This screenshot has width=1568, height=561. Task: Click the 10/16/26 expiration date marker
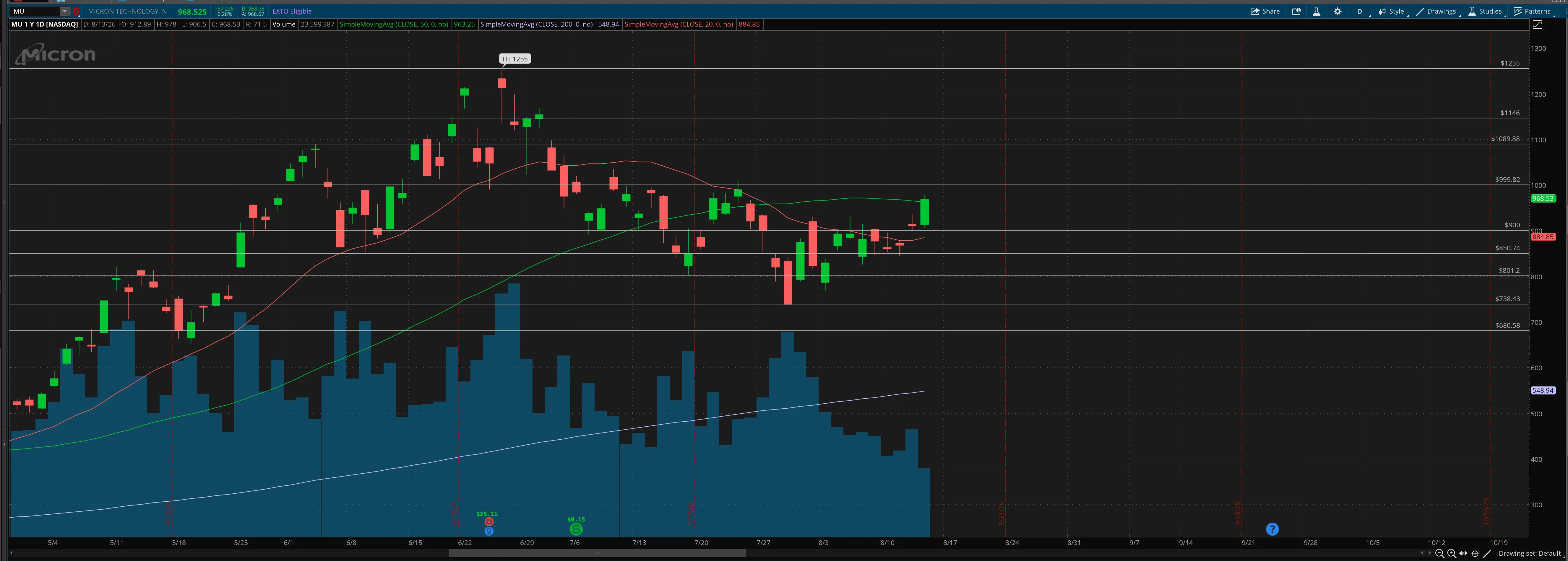pyautogui.click(x=1486, y=512)
